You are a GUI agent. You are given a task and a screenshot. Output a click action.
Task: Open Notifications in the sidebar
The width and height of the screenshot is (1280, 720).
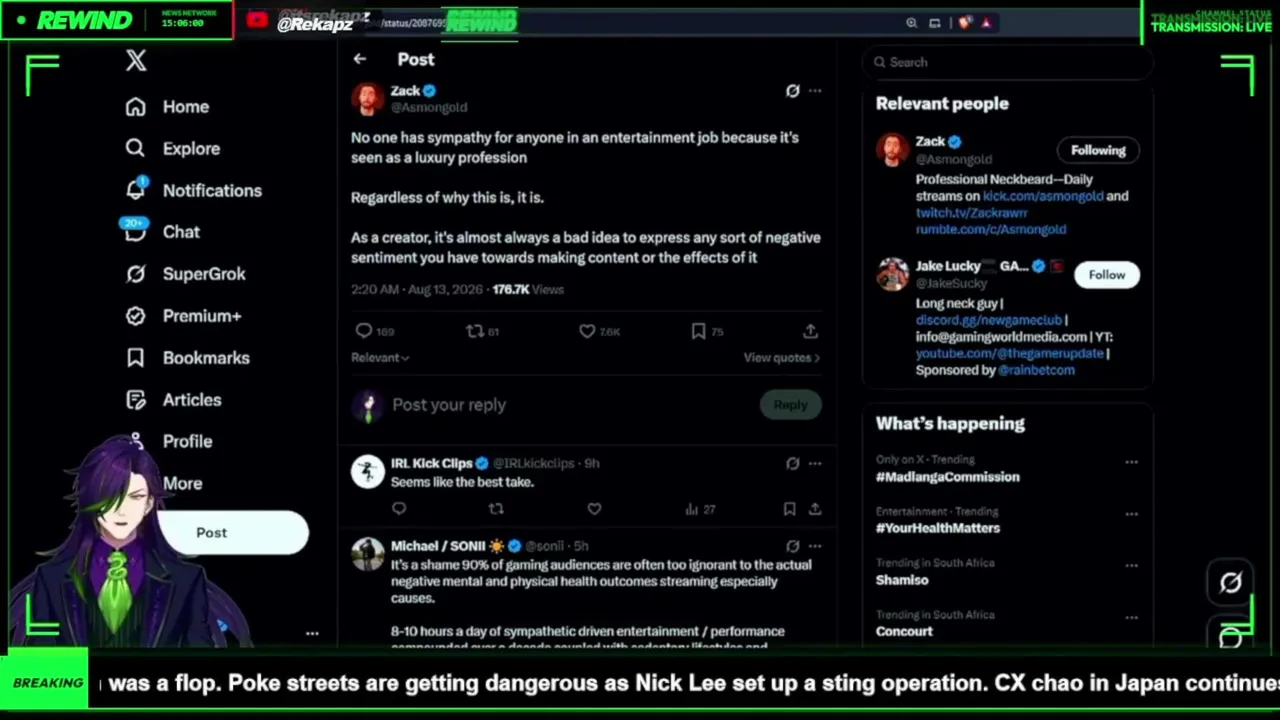pyautogui.click(x=193, y=190)
